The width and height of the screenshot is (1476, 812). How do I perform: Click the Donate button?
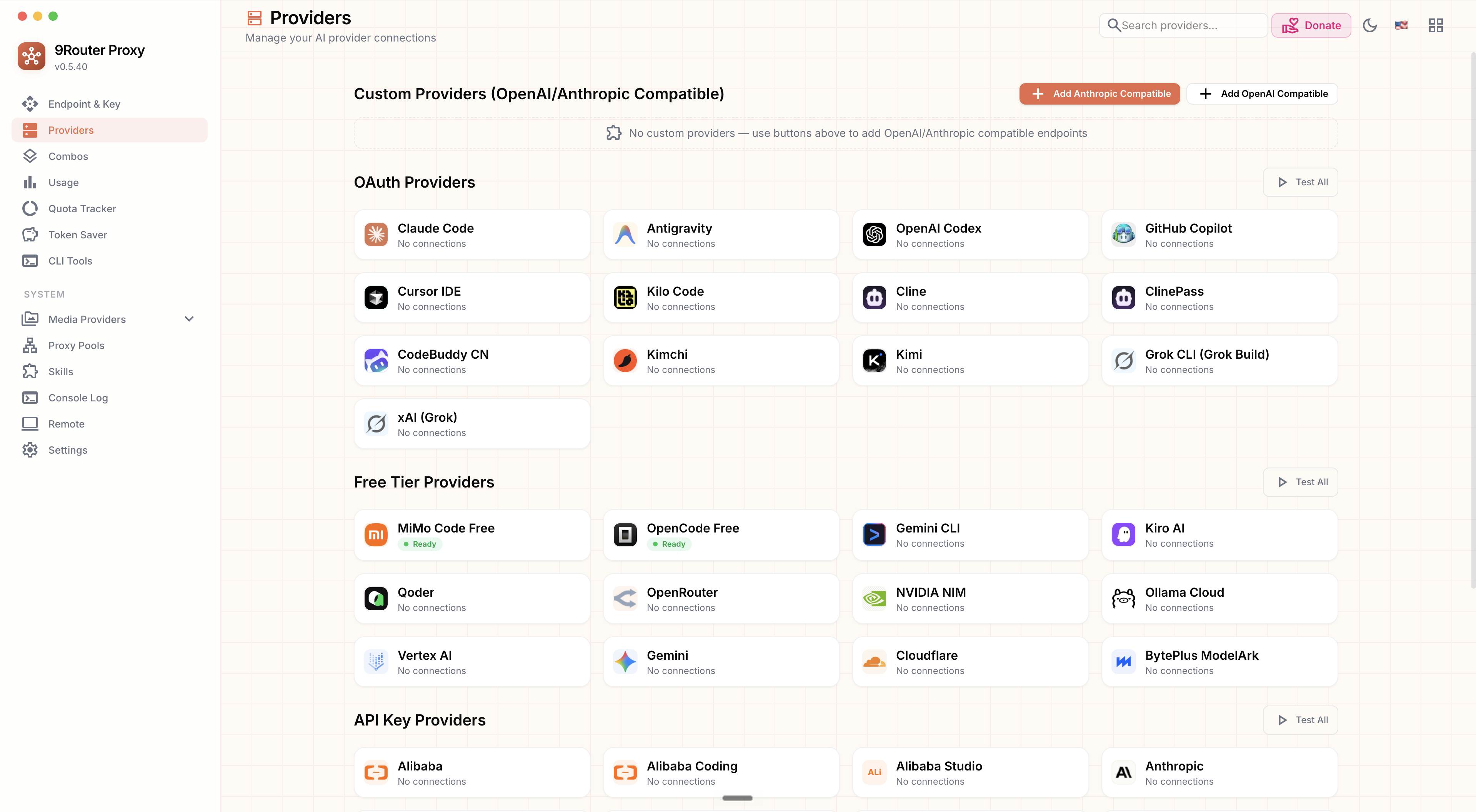[x=1311, y=25]
